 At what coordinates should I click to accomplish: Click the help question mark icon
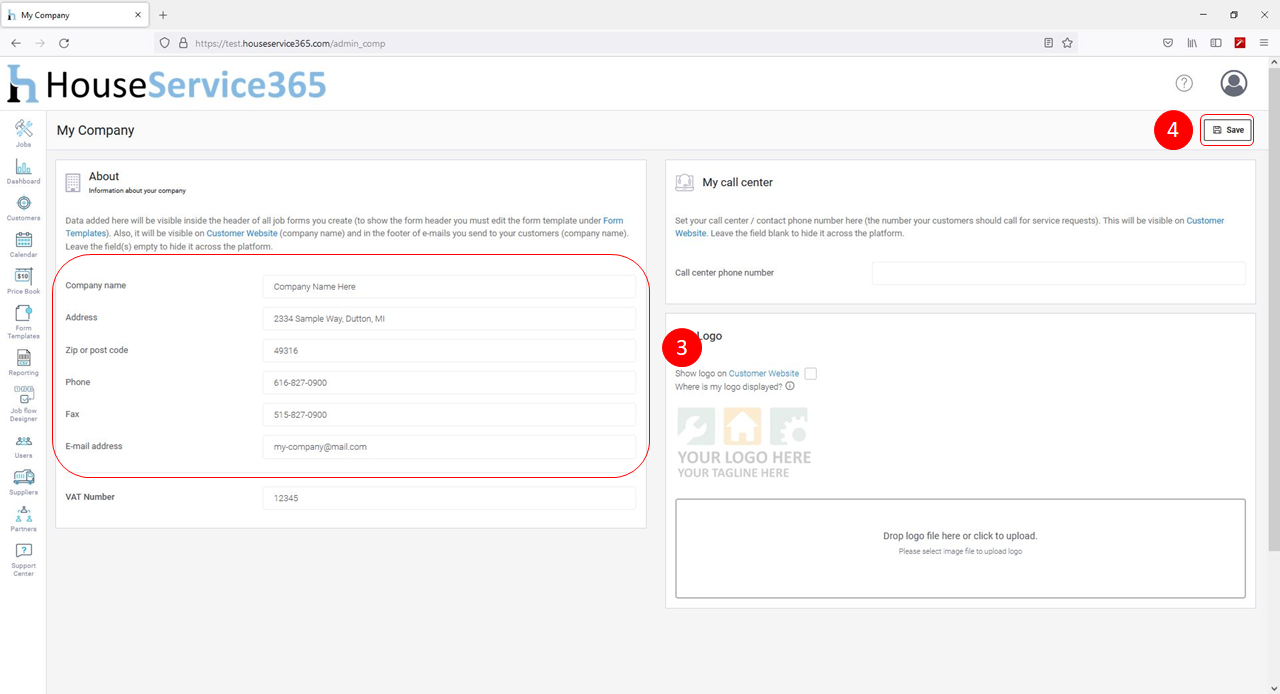[x=1184, y=83]
